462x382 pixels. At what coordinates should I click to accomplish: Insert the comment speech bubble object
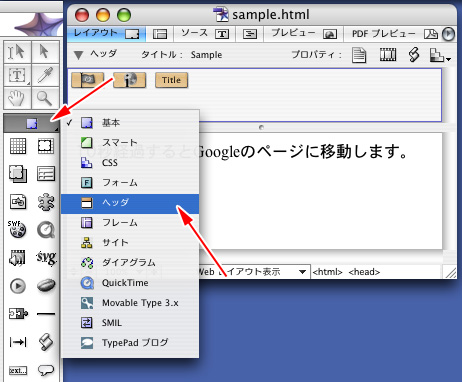[x=46, y=370]
